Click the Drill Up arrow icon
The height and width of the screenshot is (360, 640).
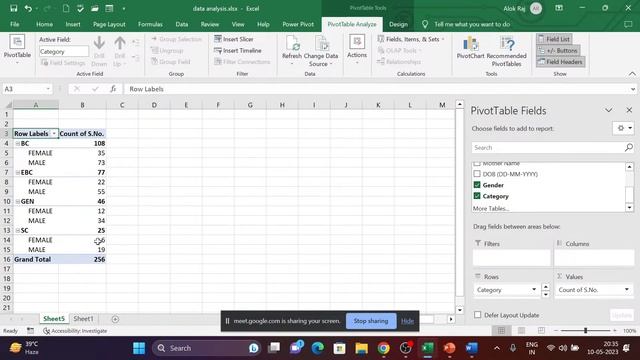(x=120, y=42)
